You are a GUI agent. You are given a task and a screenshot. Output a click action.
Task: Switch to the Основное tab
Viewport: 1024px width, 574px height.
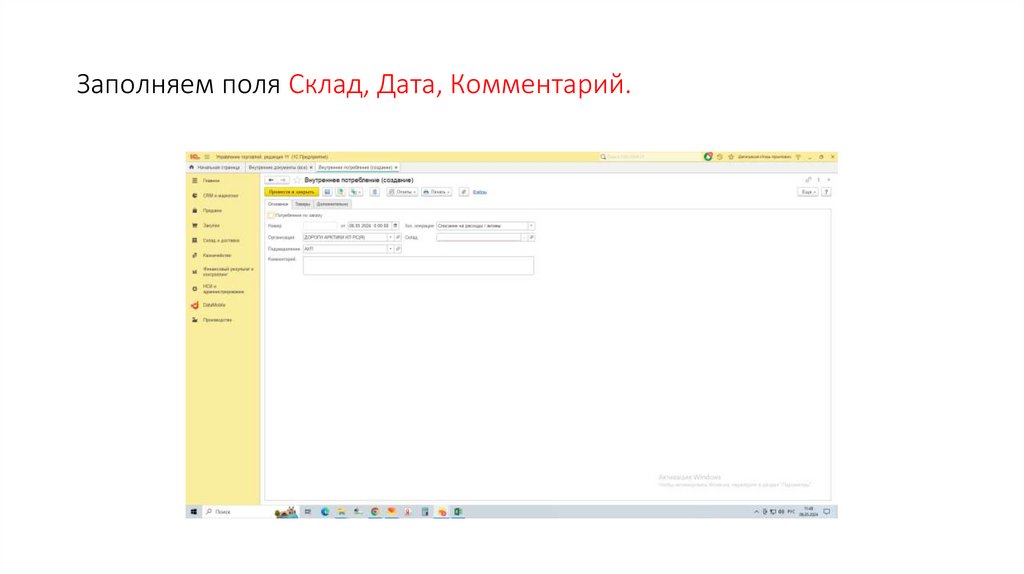pos(278,204)
